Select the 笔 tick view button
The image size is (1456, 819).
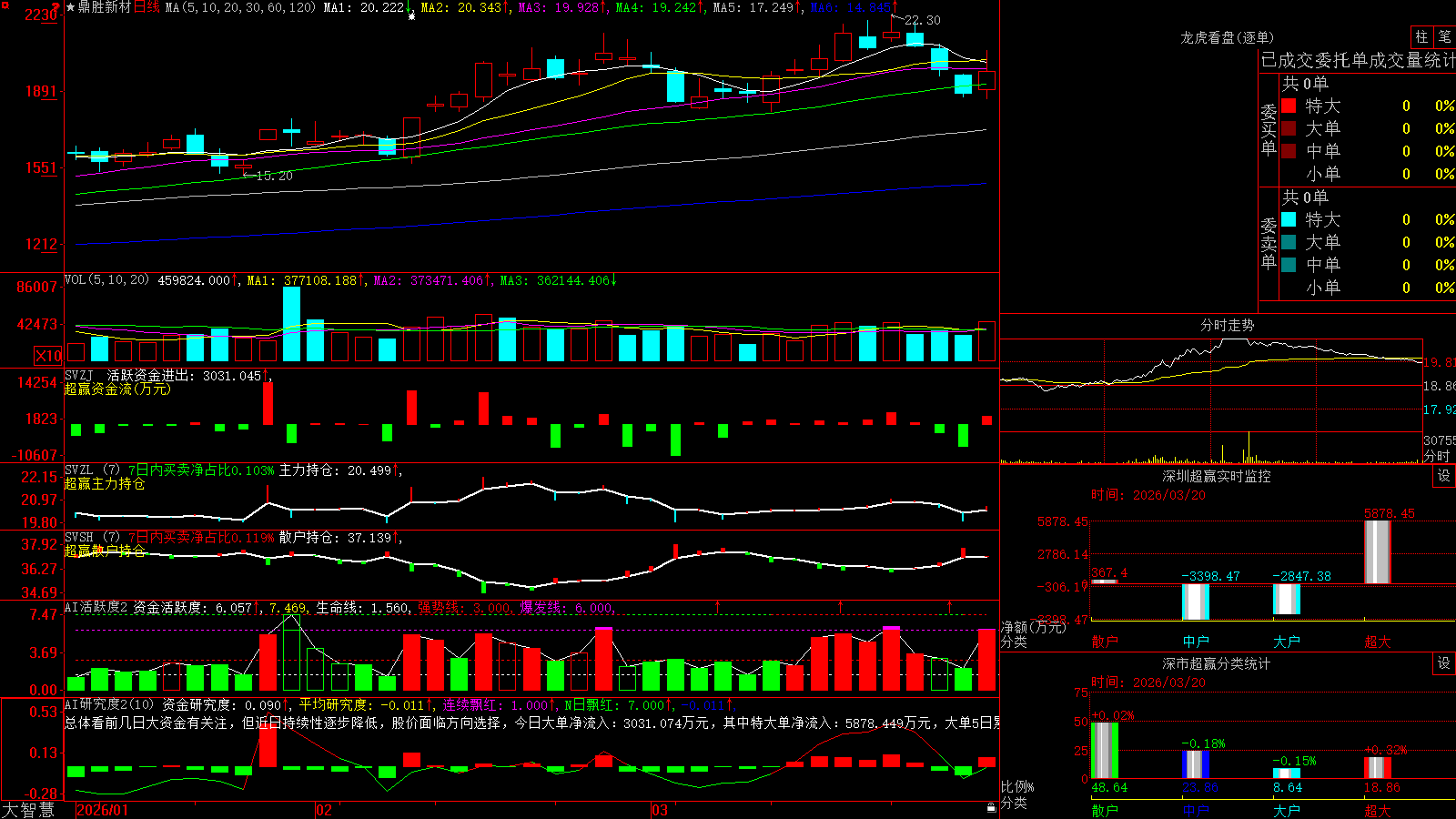tap(1444, 37)
